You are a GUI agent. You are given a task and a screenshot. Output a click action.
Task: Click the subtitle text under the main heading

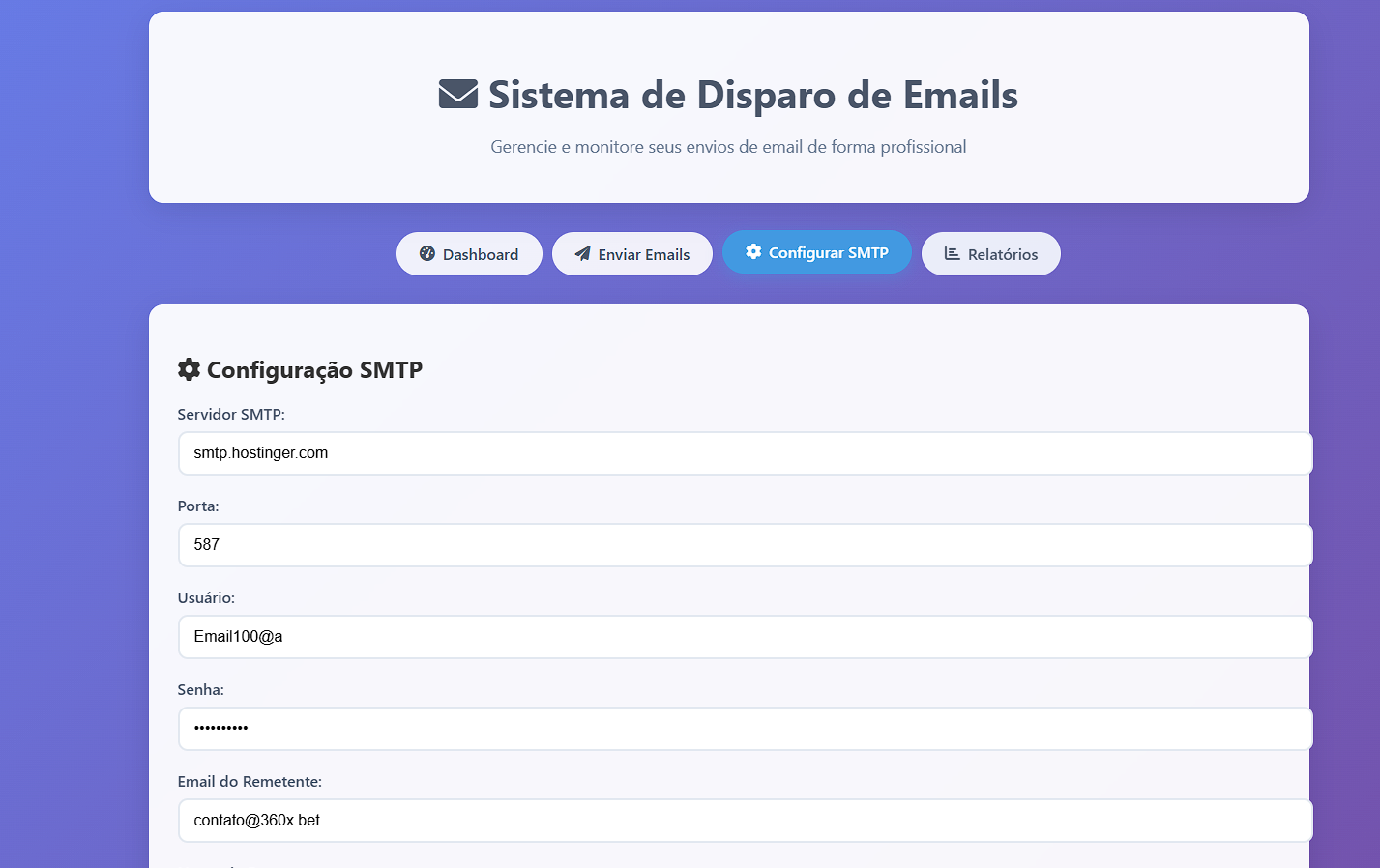(728, 147)
